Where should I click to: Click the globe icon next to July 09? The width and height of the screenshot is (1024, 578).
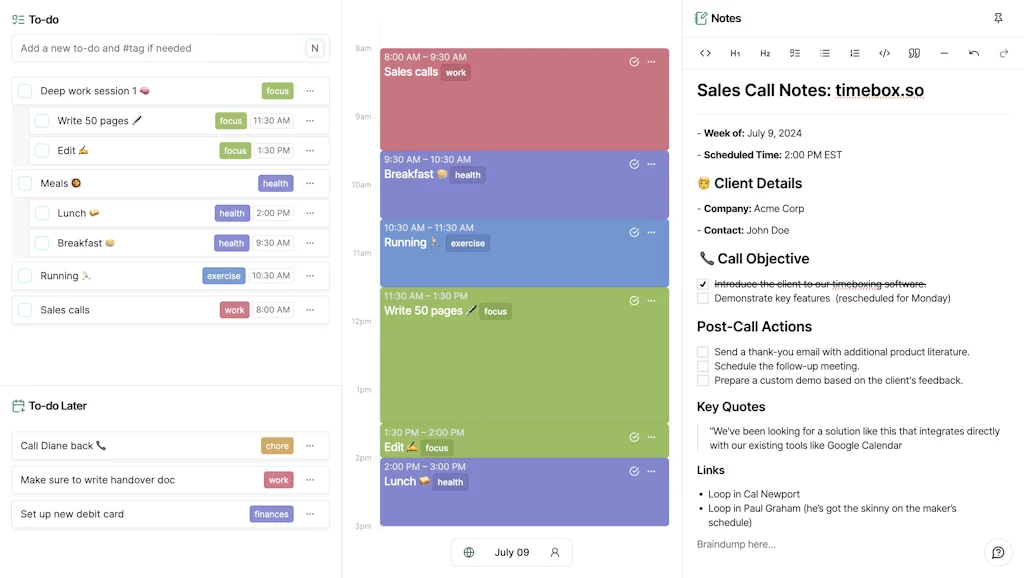469,551
